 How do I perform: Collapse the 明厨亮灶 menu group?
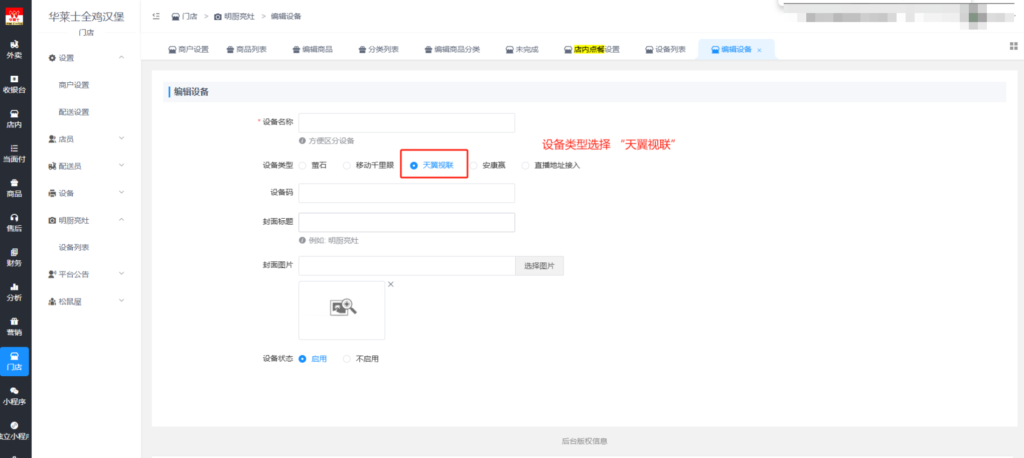point(88,220)
